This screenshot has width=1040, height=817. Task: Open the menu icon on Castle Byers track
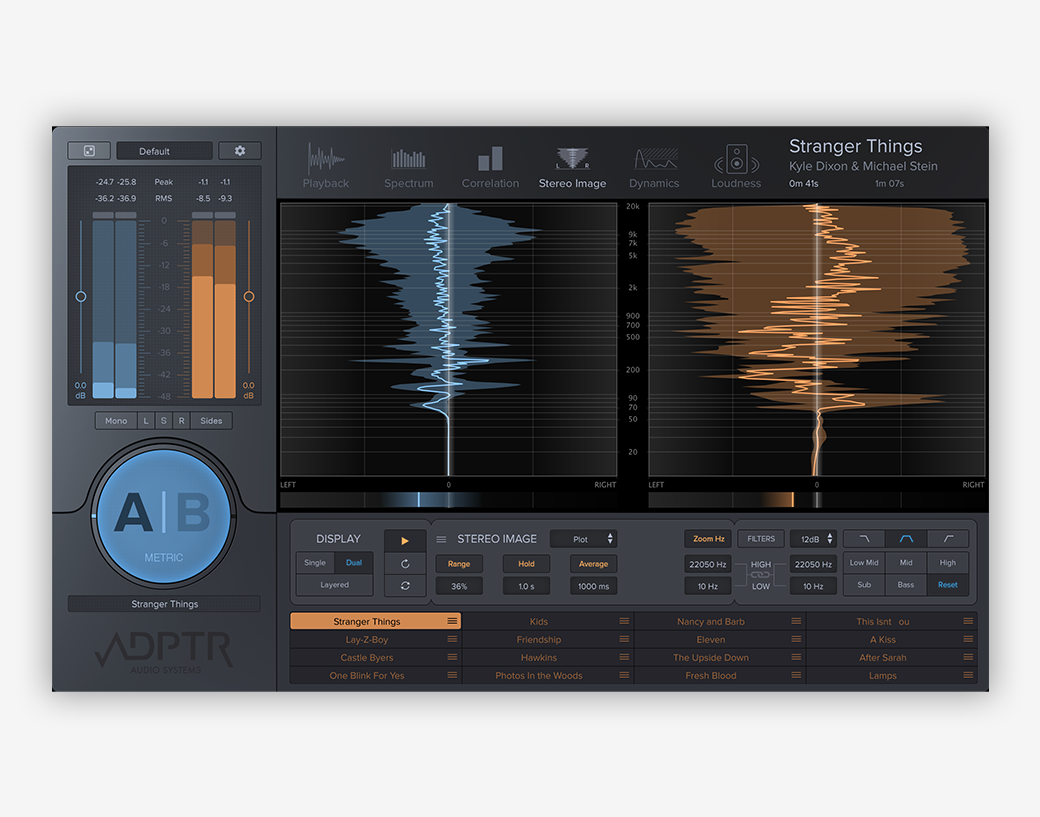(452, 657)
